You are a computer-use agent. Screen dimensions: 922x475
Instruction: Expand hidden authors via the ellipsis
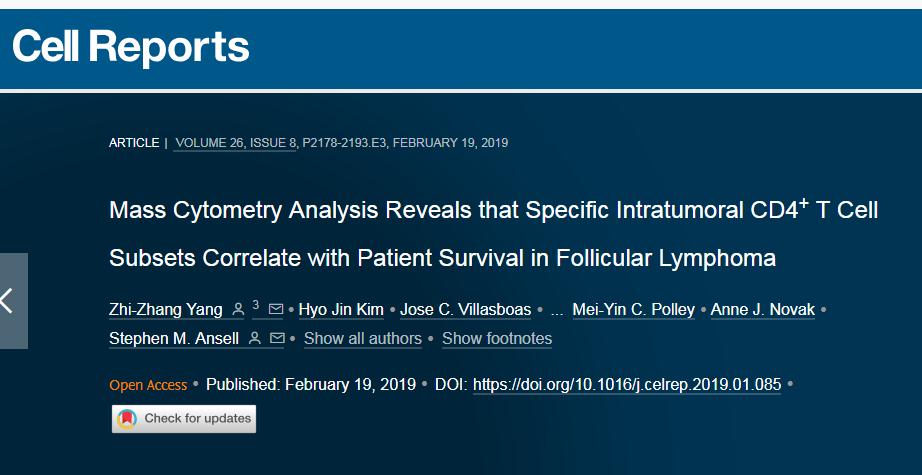tap(557, 312)
